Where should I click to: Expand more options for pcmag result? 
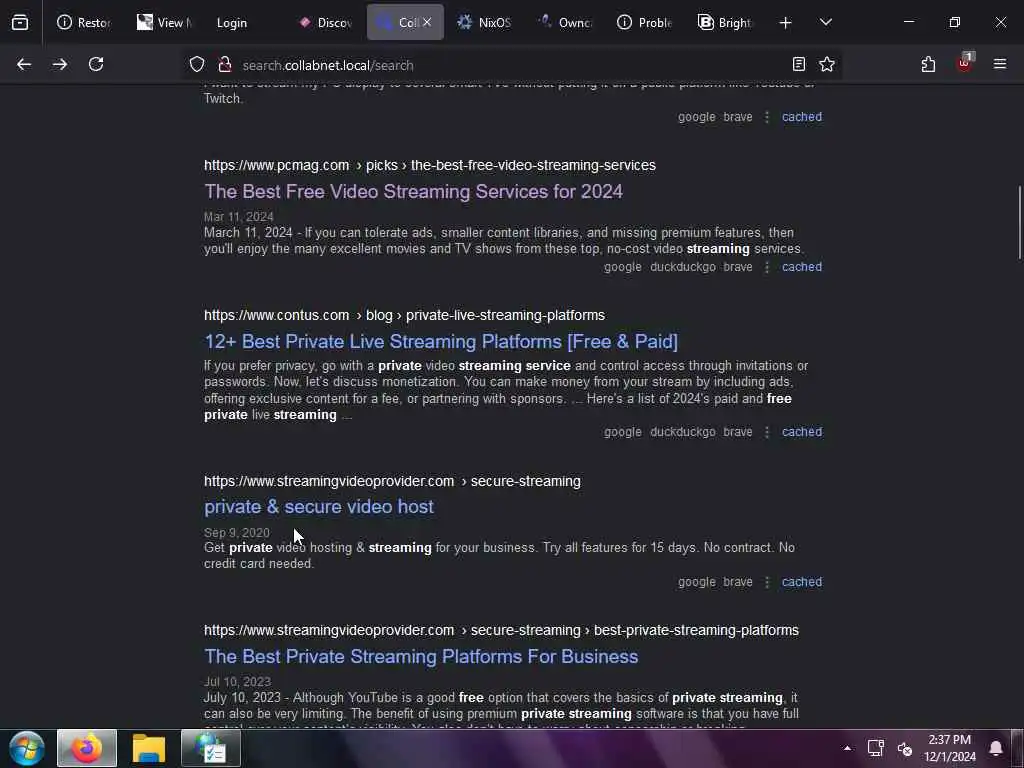tap(767, 267)
